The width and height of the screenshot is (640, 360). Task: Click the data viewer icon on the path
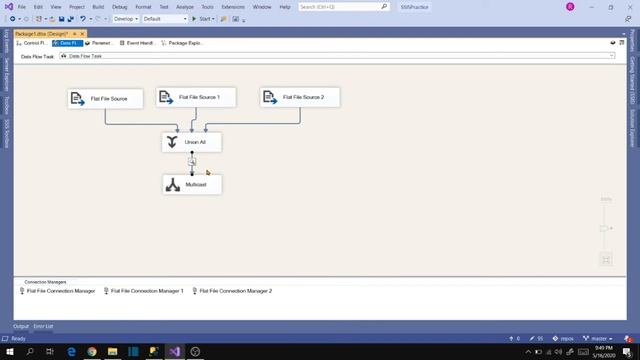point(192,162)
